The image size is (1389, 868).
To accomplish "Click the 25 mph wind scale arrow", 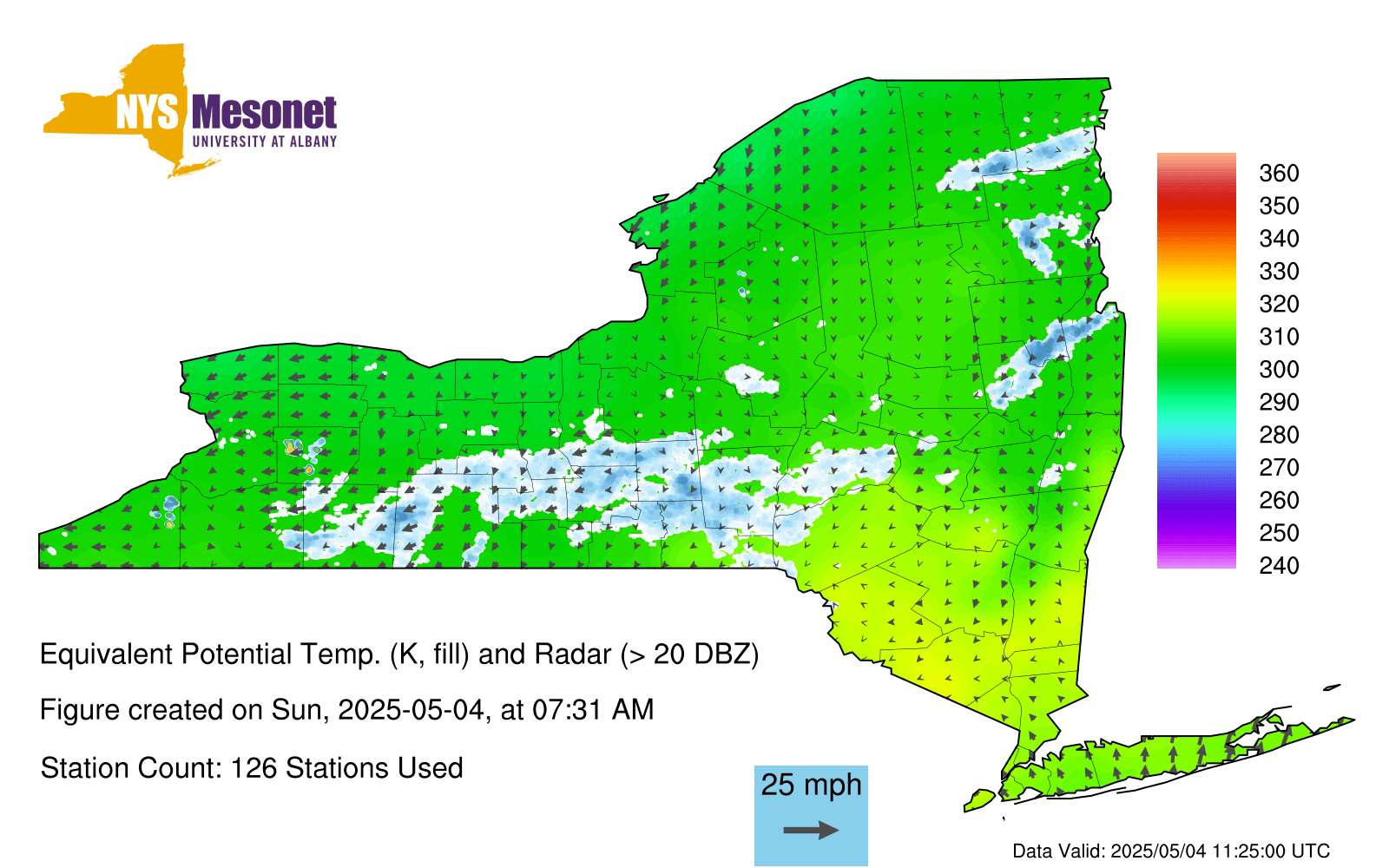I will pyautogui.click(x=811, y=831).
